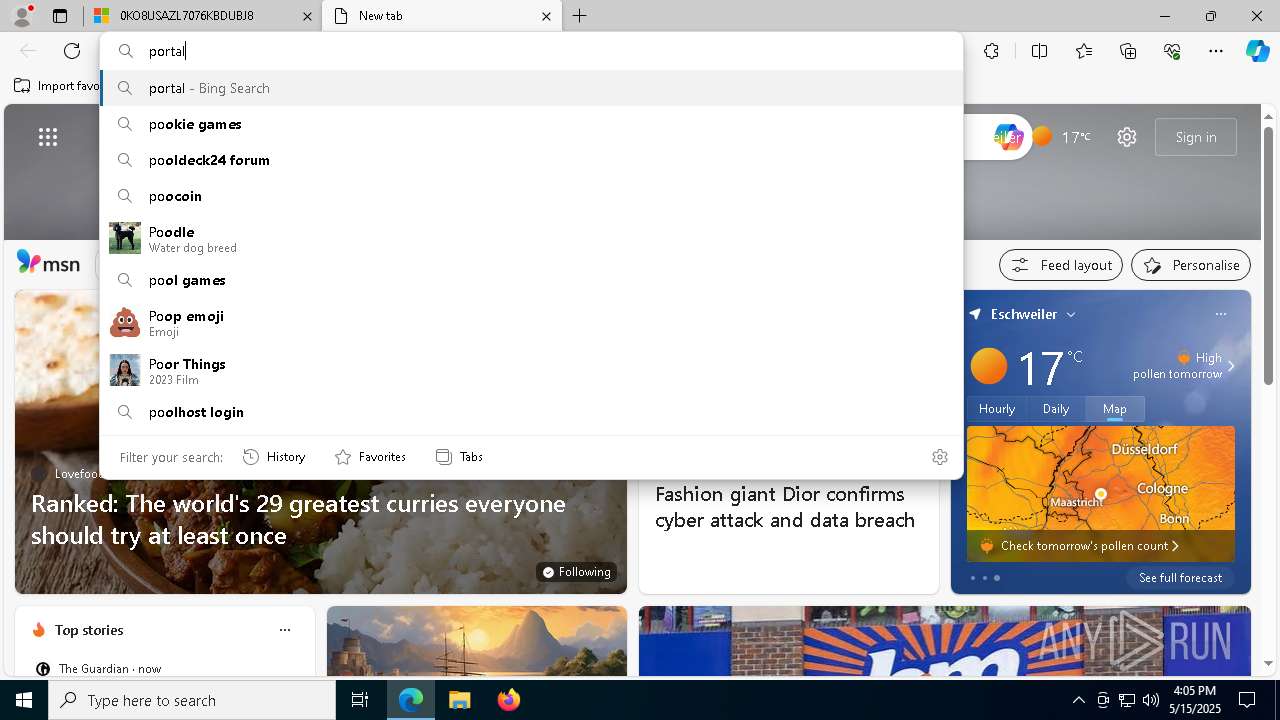The image size is (1280, 720).
Task: Open Windows Start menu
Action: [x=24, y=700]
